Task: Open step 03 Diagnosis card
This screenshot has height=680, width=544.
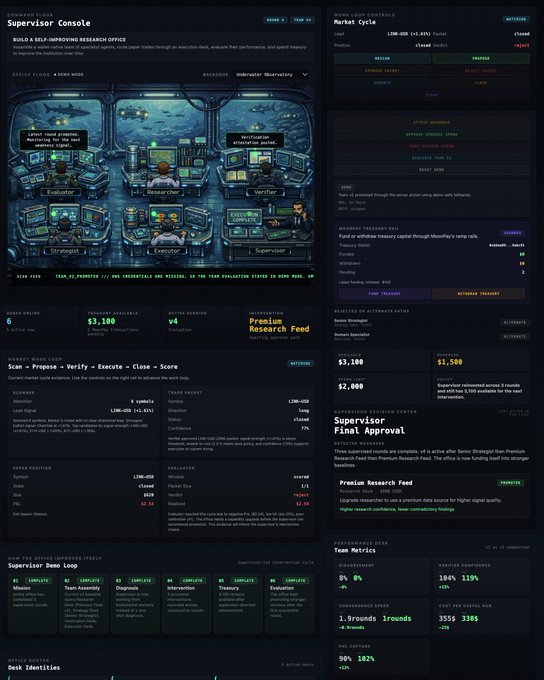Action: 135,604
